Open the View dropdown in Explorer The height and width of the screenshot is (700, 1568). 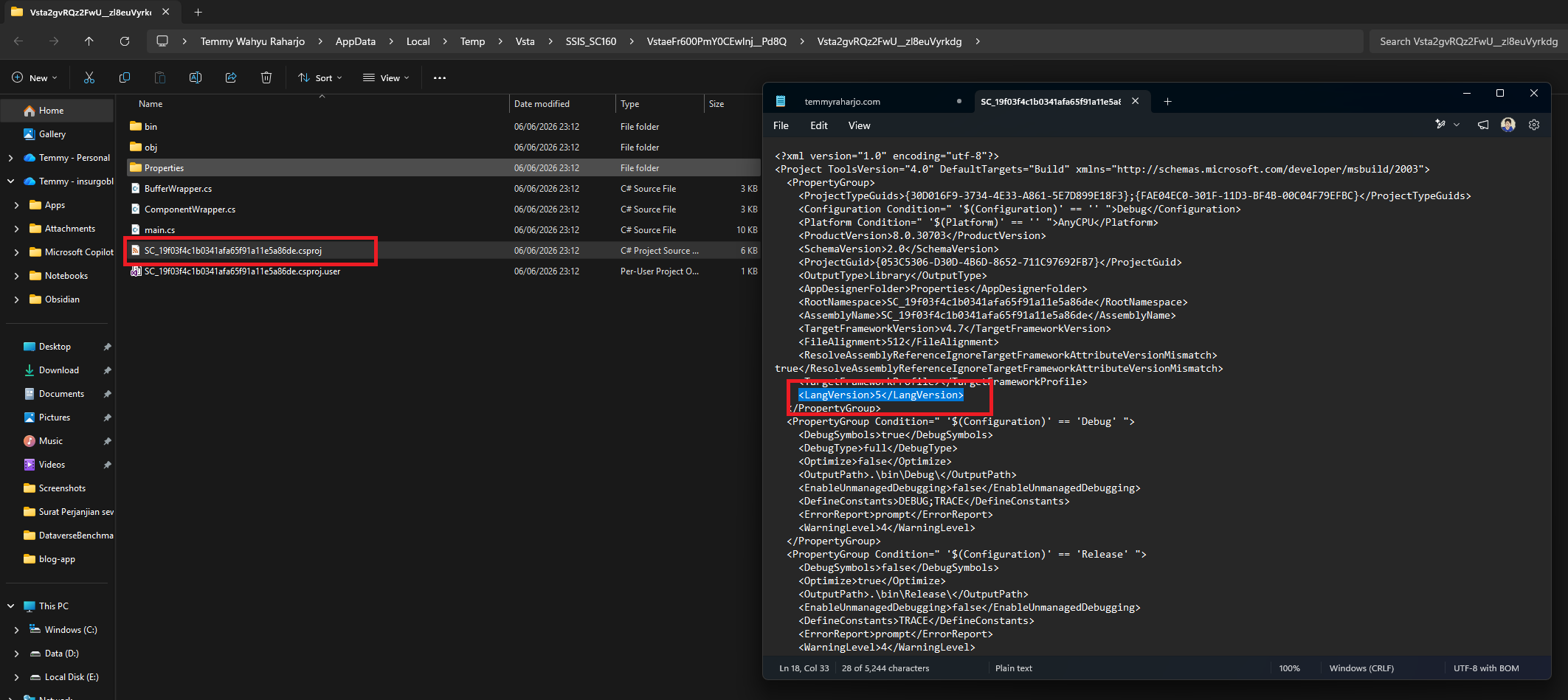click(386, 77)
